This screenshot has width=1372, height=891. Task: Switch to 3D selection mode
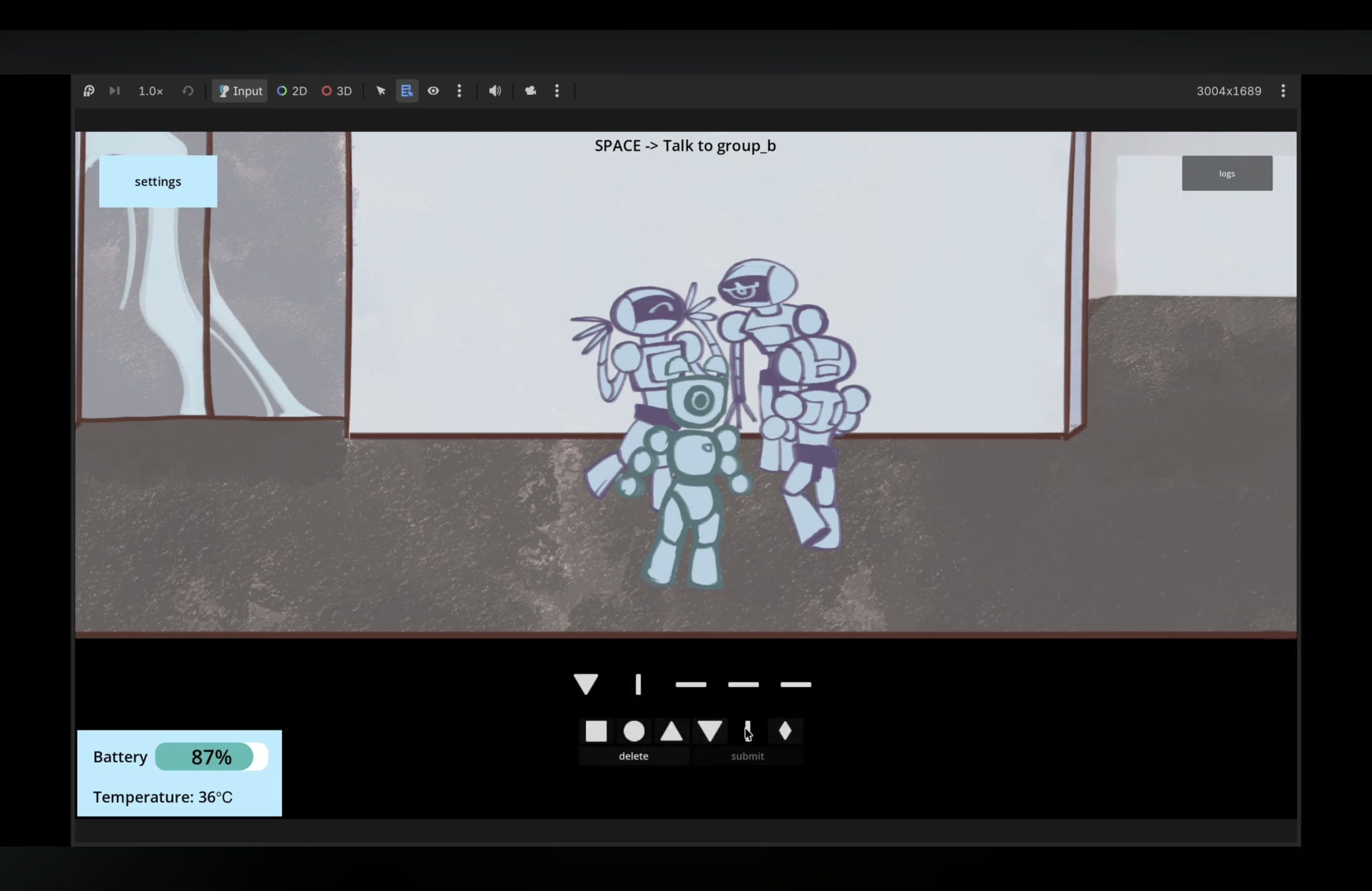[x=337, y=91]
